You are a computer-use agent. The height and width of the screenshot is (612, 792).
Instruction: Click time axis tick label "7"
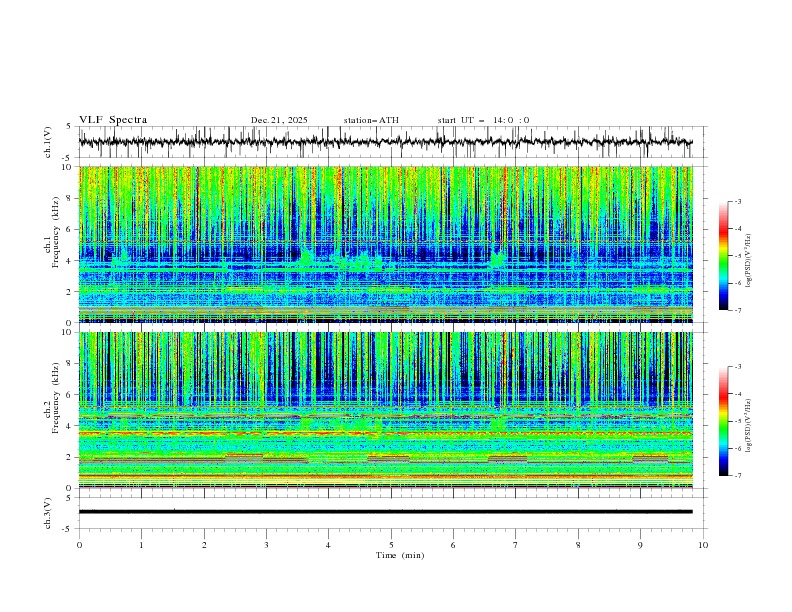point(516,545)
